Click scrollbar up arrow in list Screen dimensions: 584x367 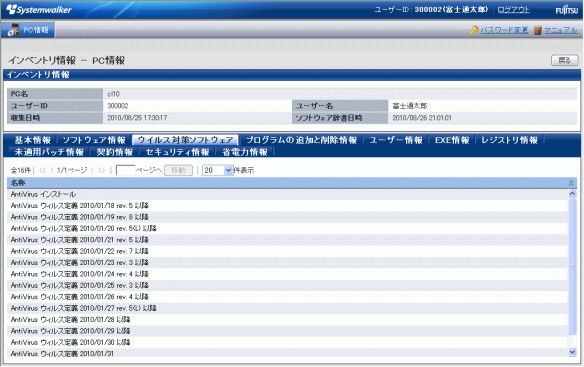[x=572, y=193]
